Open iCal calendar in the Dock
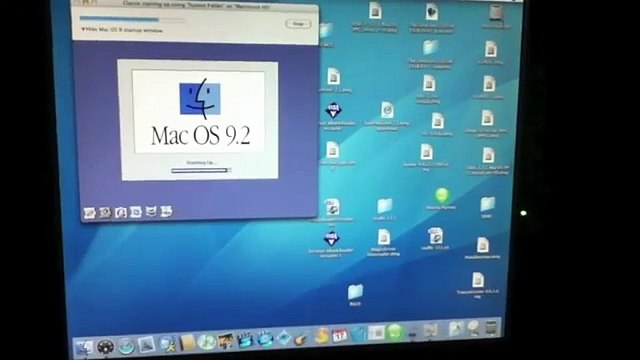This screenshot has height=360, width=640. (340, 336)
